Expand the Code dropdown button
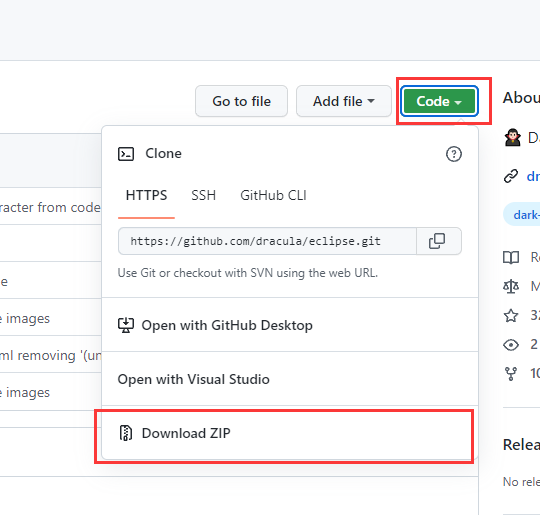The width and height of the screenshot is (540, 515). tap(439, 101)
